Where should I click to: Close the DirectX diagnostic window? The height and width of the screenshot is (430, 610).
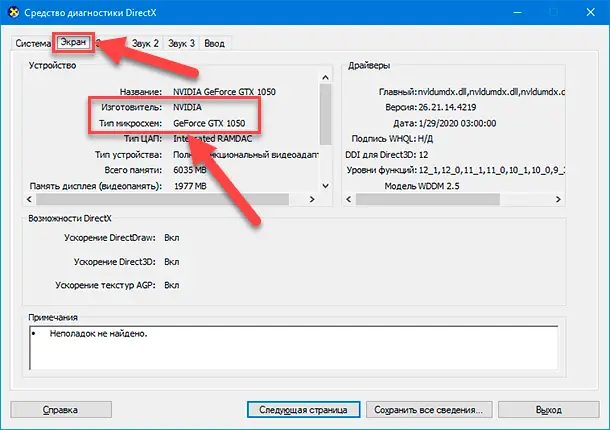[x=591, y=12]
